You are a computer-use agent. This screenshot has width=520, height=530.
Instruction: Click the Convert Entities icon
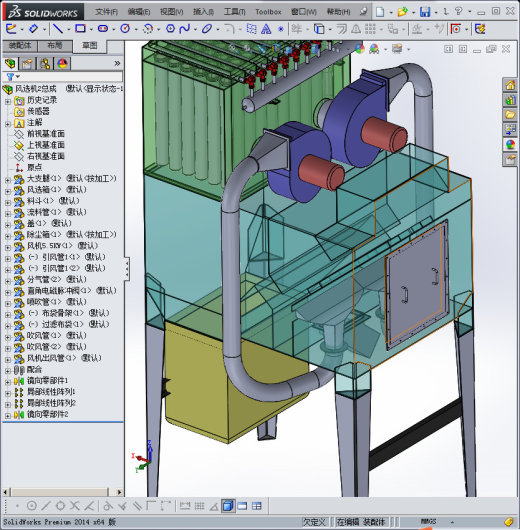pos(319,29)
